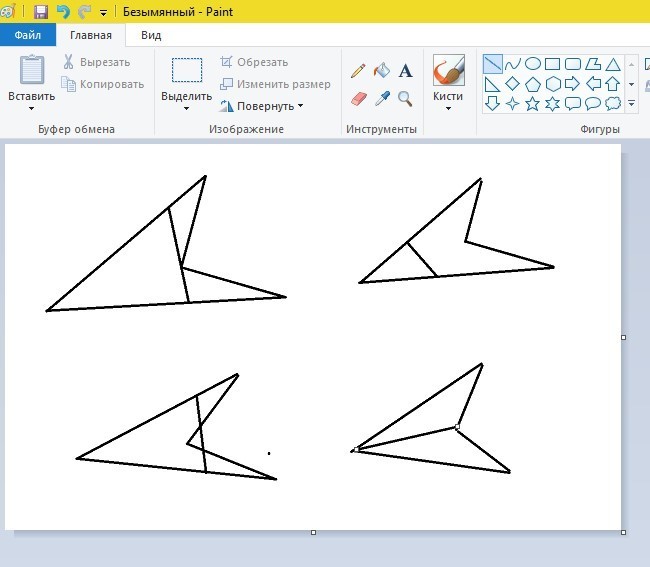The image size is (650, 567).
Task: Select the Color picker eyedropper tool
Action: (382, 98)
